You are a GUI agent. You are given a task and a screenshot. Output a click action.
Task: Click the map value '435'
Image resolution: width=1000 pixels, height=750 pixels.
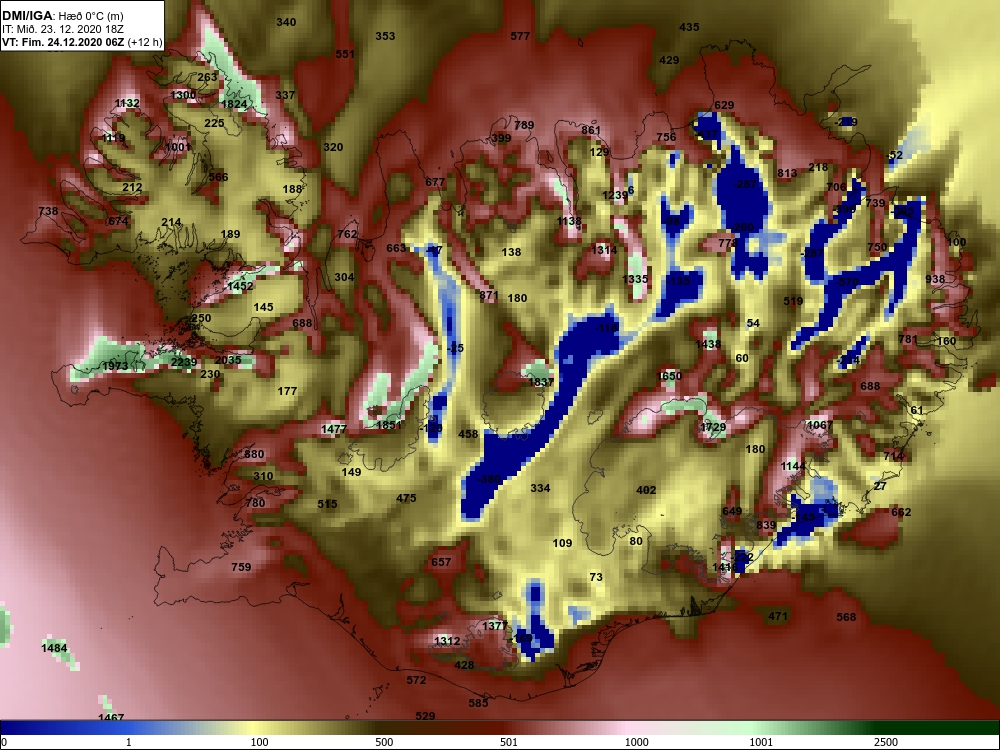pos(689,27)
